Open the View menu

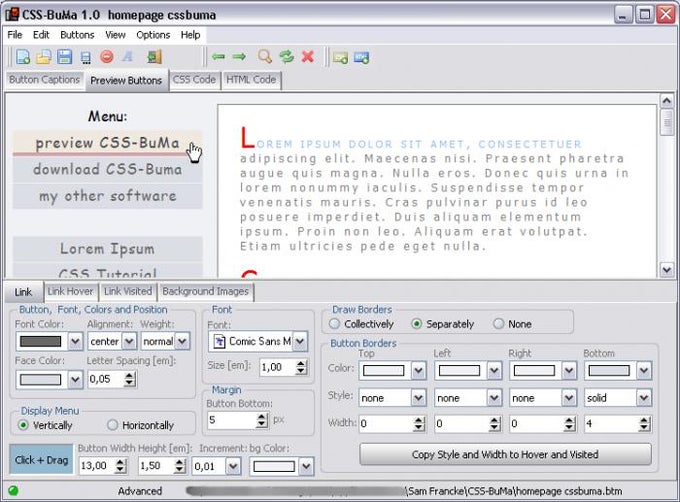[115, 35]
